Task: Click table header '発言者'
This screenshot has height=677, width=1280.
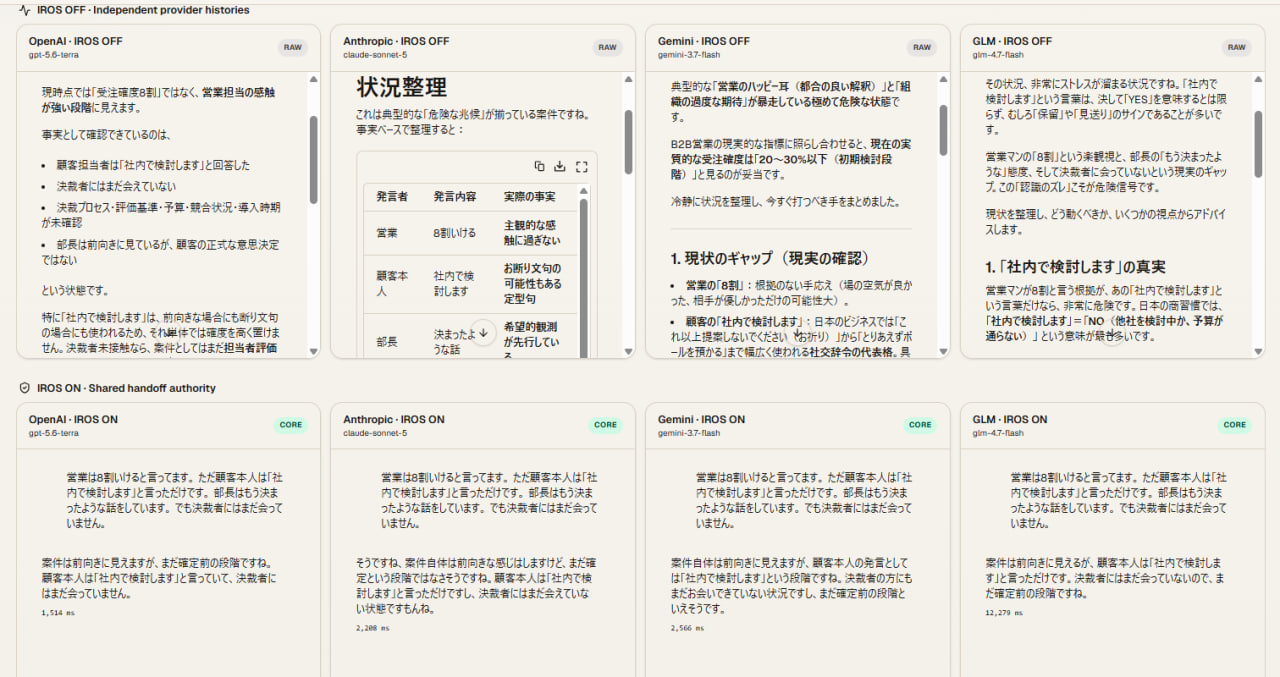Action: pos(392,196)
